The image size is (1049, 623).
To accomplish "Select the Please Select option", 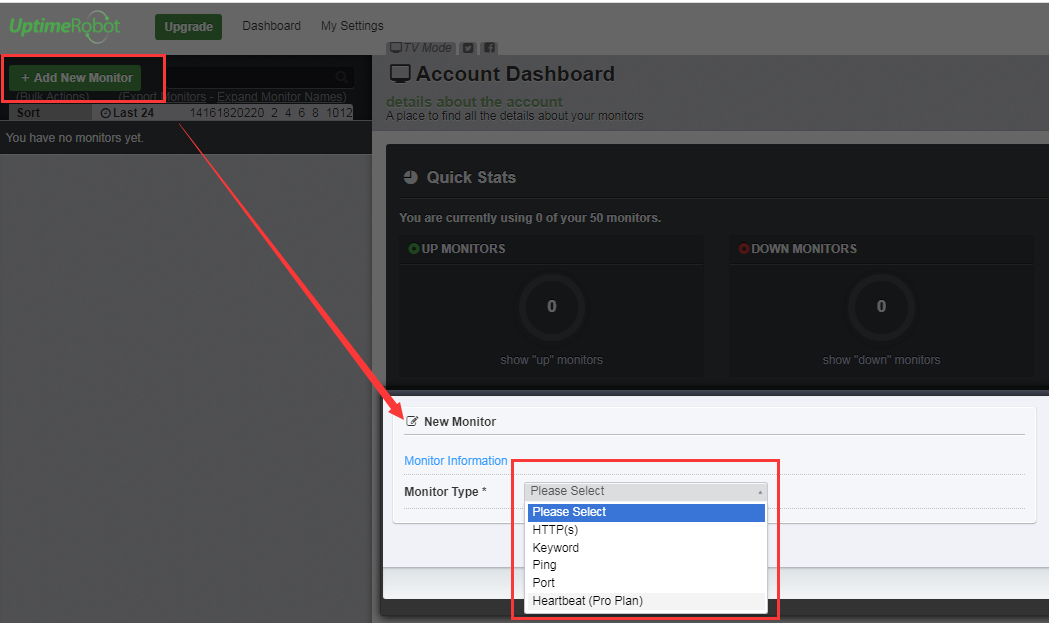I will pyautogui.click(x=646, y=512).
